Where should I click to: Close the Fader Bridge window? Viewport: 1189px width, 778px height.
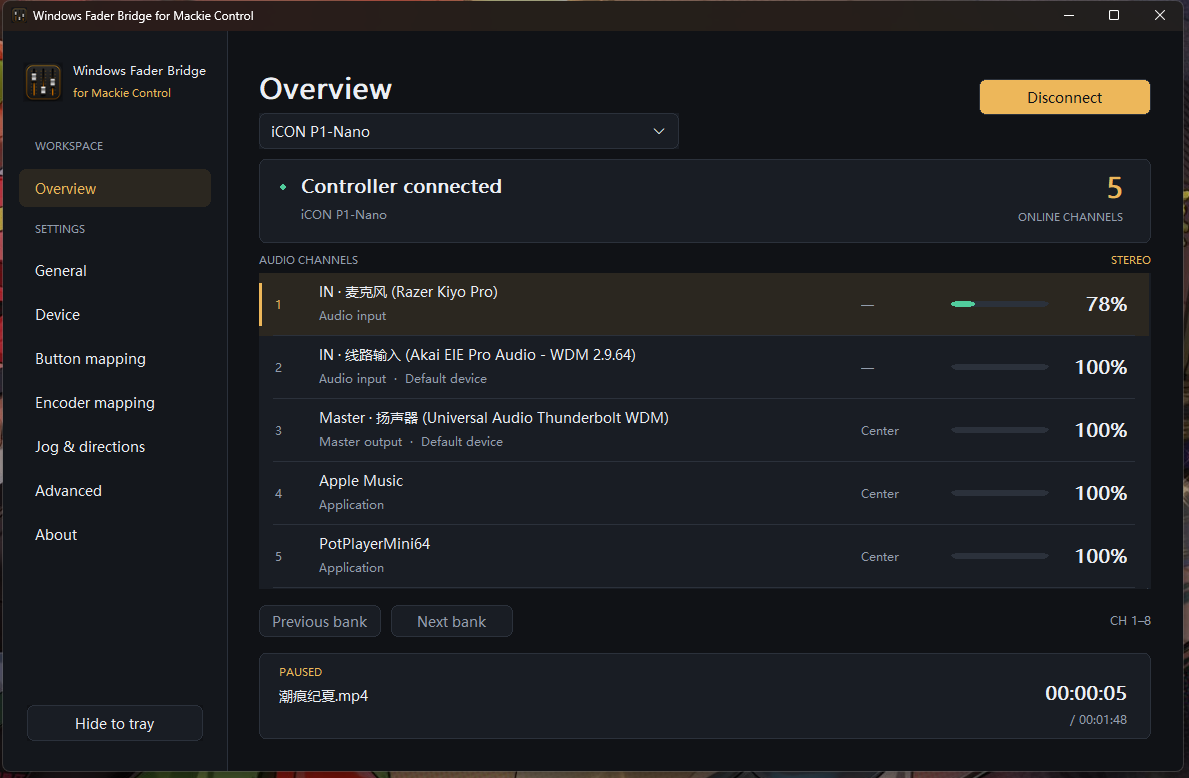1159,15
